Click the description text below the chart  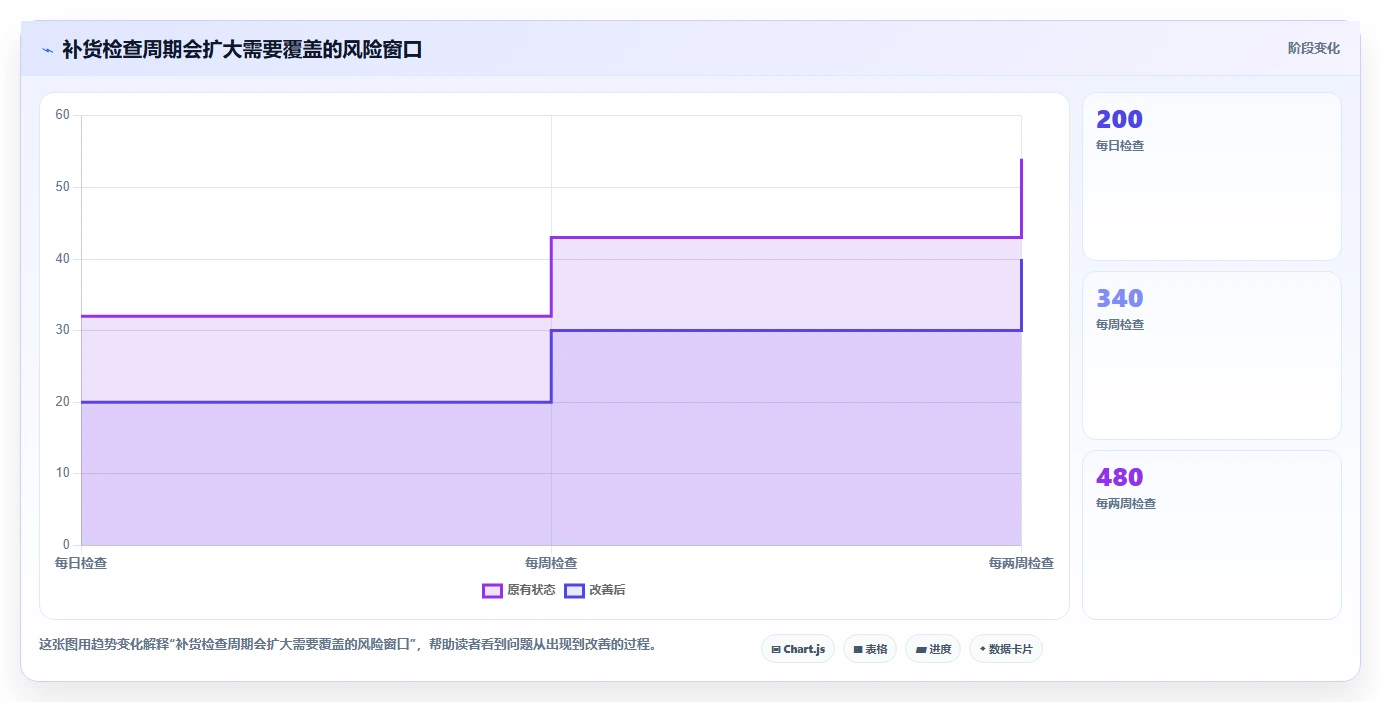[350, 644]
